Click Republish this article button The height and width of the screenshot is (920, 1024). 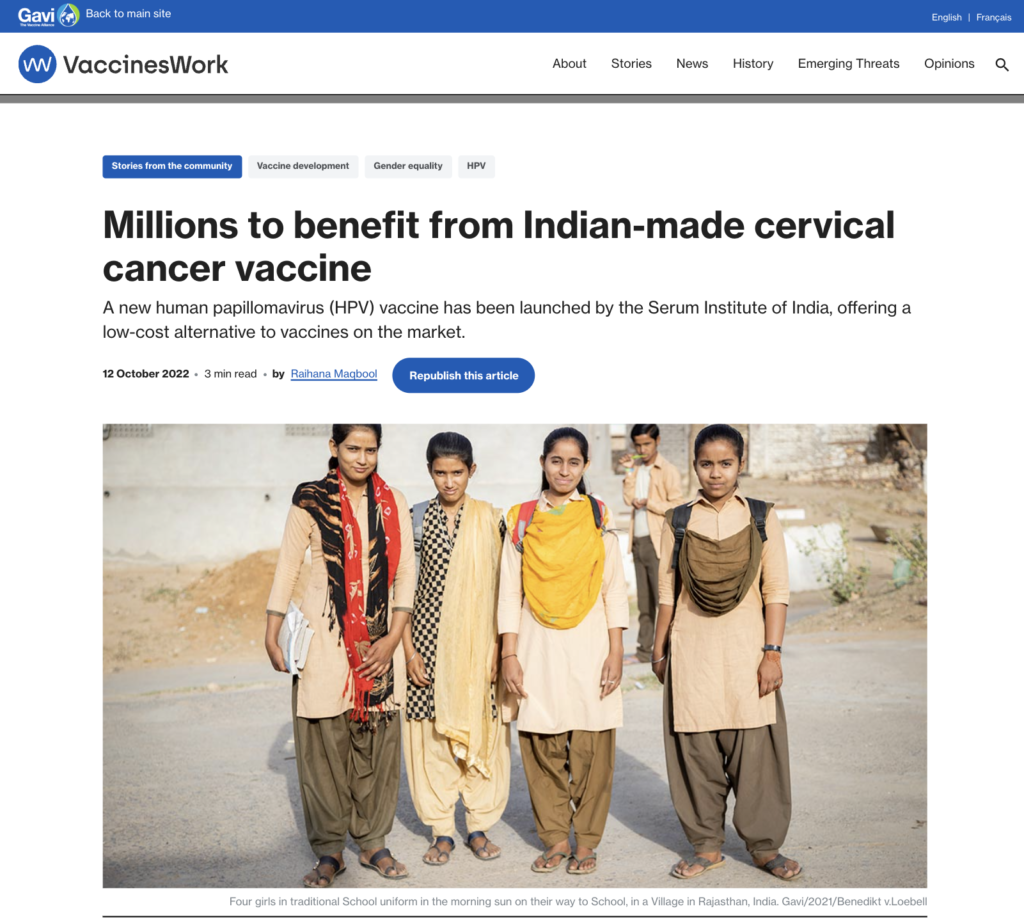click(x=464, y=375)
